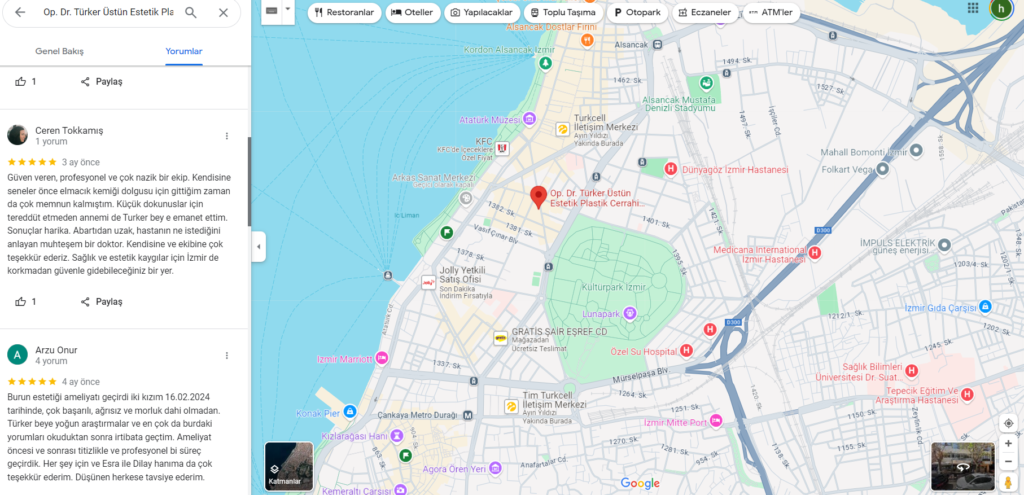Select the Jolly Yetkili Satış Ofisi marker

428,283
